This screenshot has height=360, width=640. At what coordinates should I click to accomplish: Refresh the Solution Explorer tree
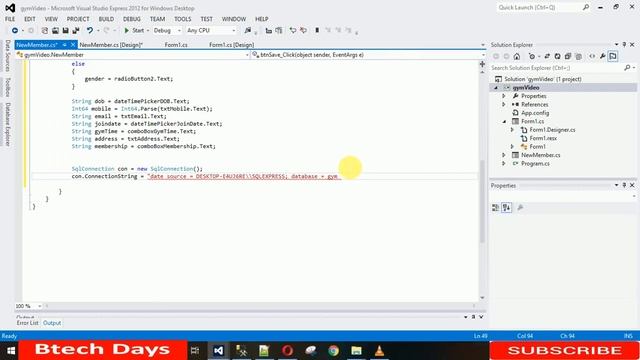[x=557, y=56]
